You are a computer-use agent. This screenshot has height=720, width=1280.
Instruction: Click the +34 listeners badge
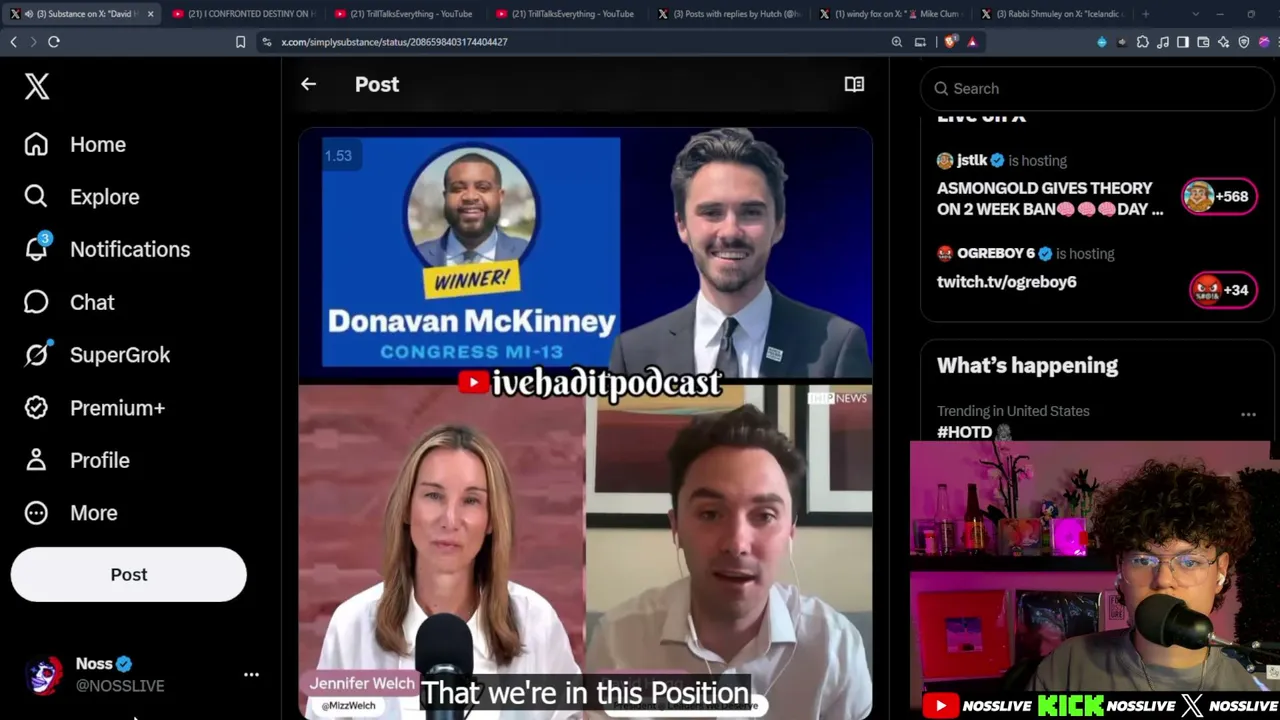tap(1223, 291)
